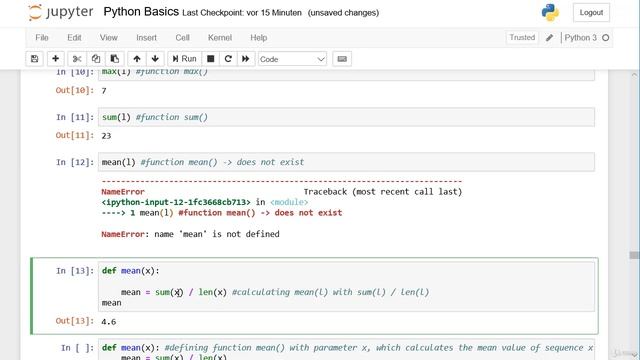640x360 pixels.
Task: Click the pencil edit-mode indicator
Action: [549, 38]
